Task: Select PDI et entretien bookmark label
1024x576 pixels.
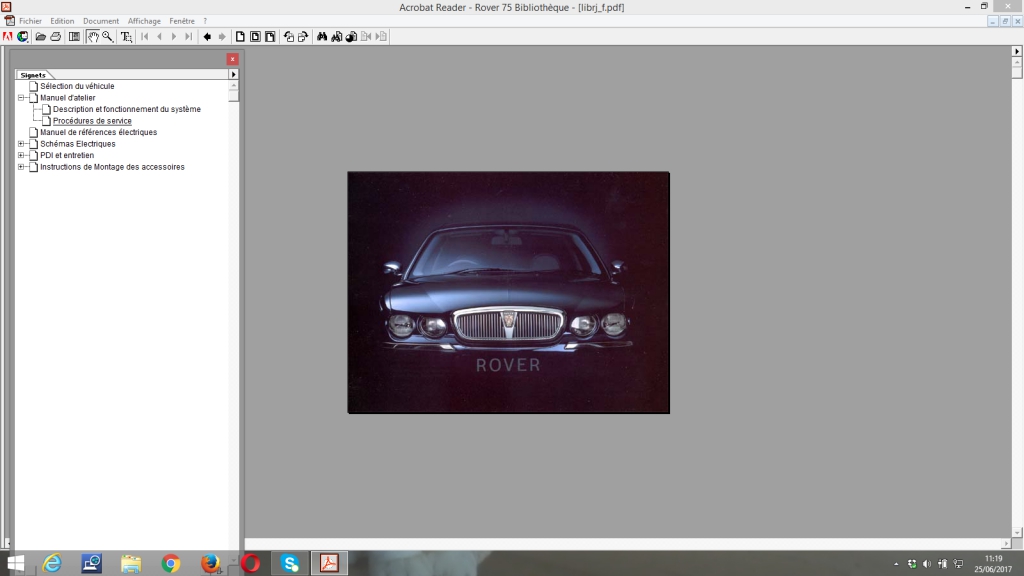Action: coord(67,155)
